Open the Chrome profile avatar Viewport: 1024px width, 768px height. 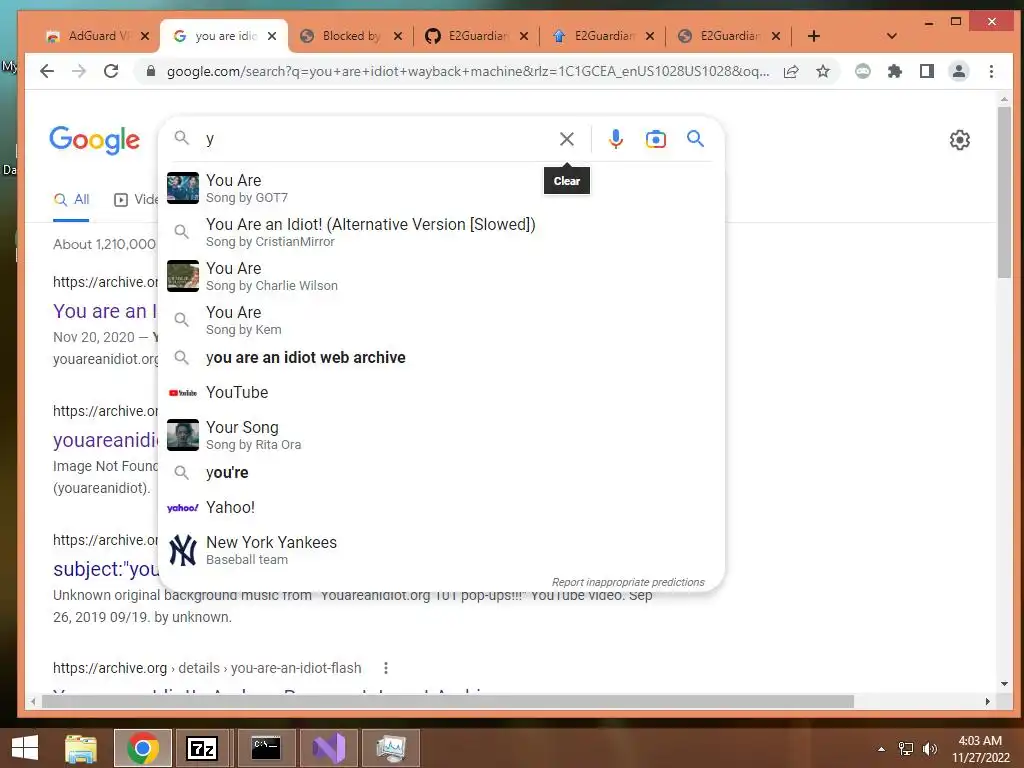[x=959, y=71]
